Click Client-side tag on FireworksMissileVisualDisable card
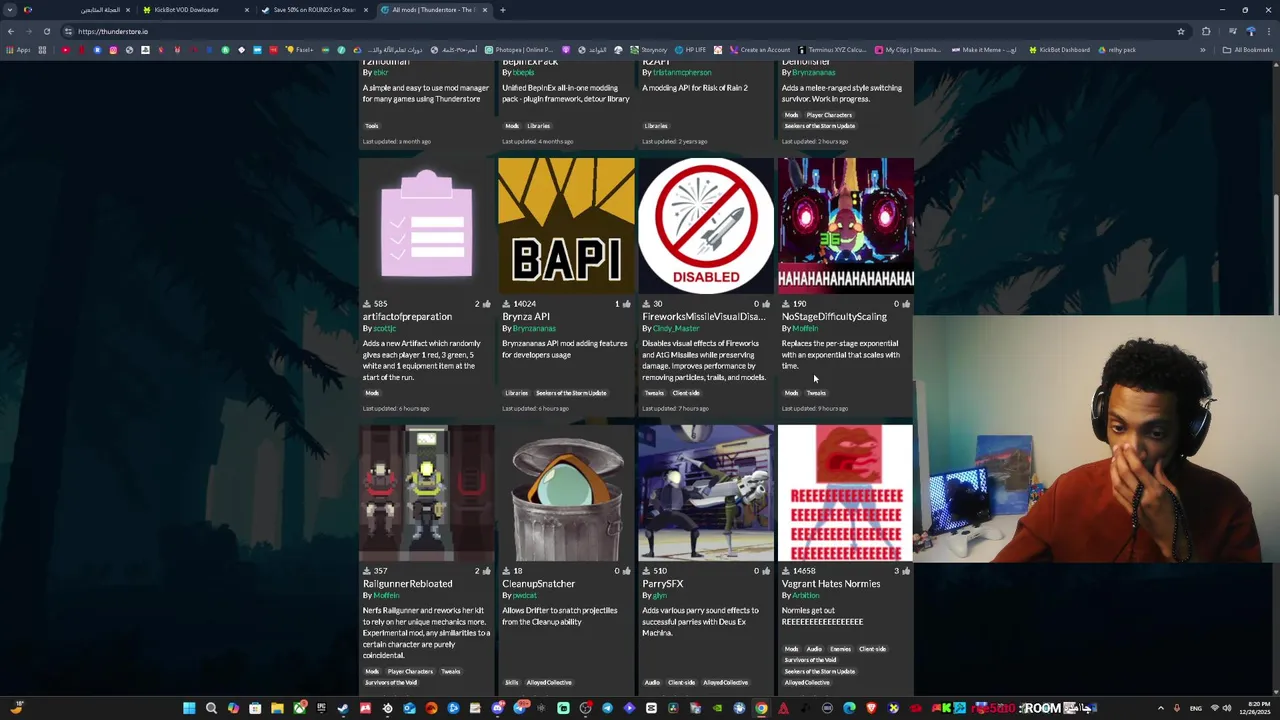1280x720 pixels. (x=686, y=393)
